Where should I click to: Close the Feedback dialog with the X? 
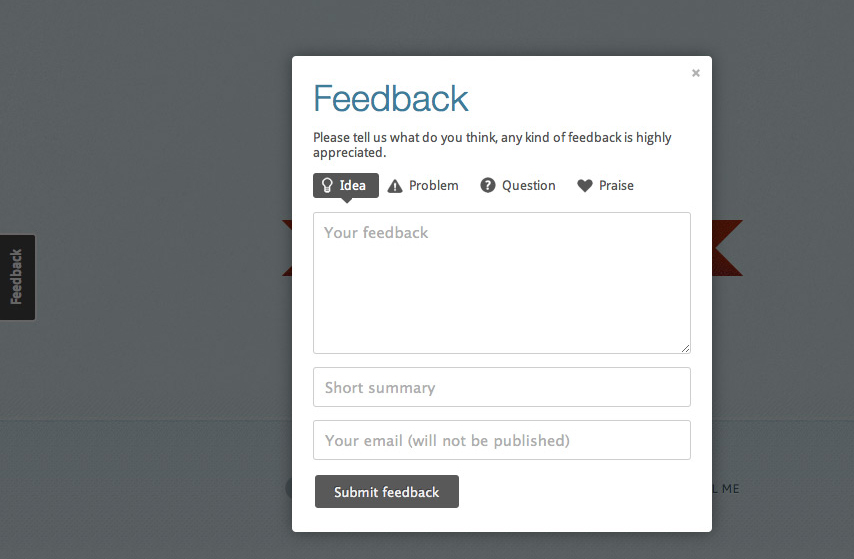click(x=696, y=73)
